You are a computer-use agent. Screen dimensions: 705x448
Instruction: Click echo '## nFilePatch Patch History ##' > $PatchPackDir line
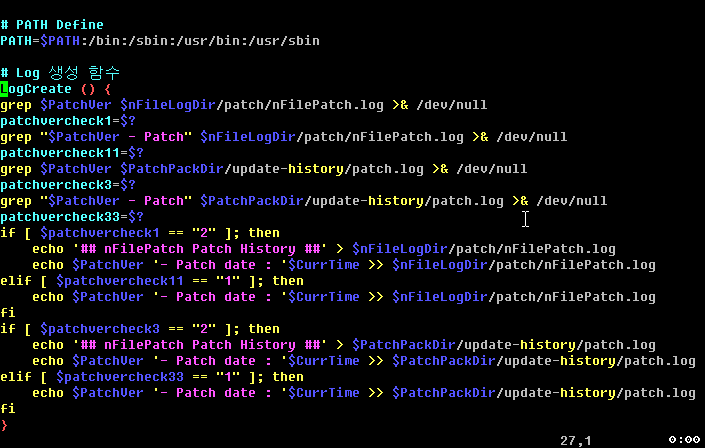point(344,345)
